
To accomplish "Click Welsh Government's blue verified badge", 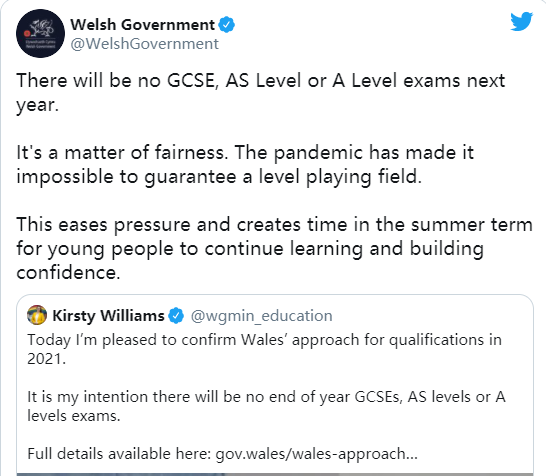I will click(x=227, y=25).
